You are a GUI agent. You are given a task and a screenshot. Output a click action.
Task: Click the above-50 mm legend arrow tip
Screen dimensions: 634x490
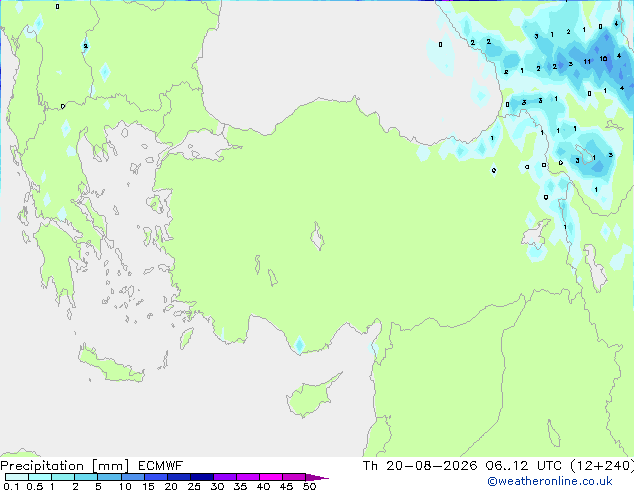click(317, 477)
